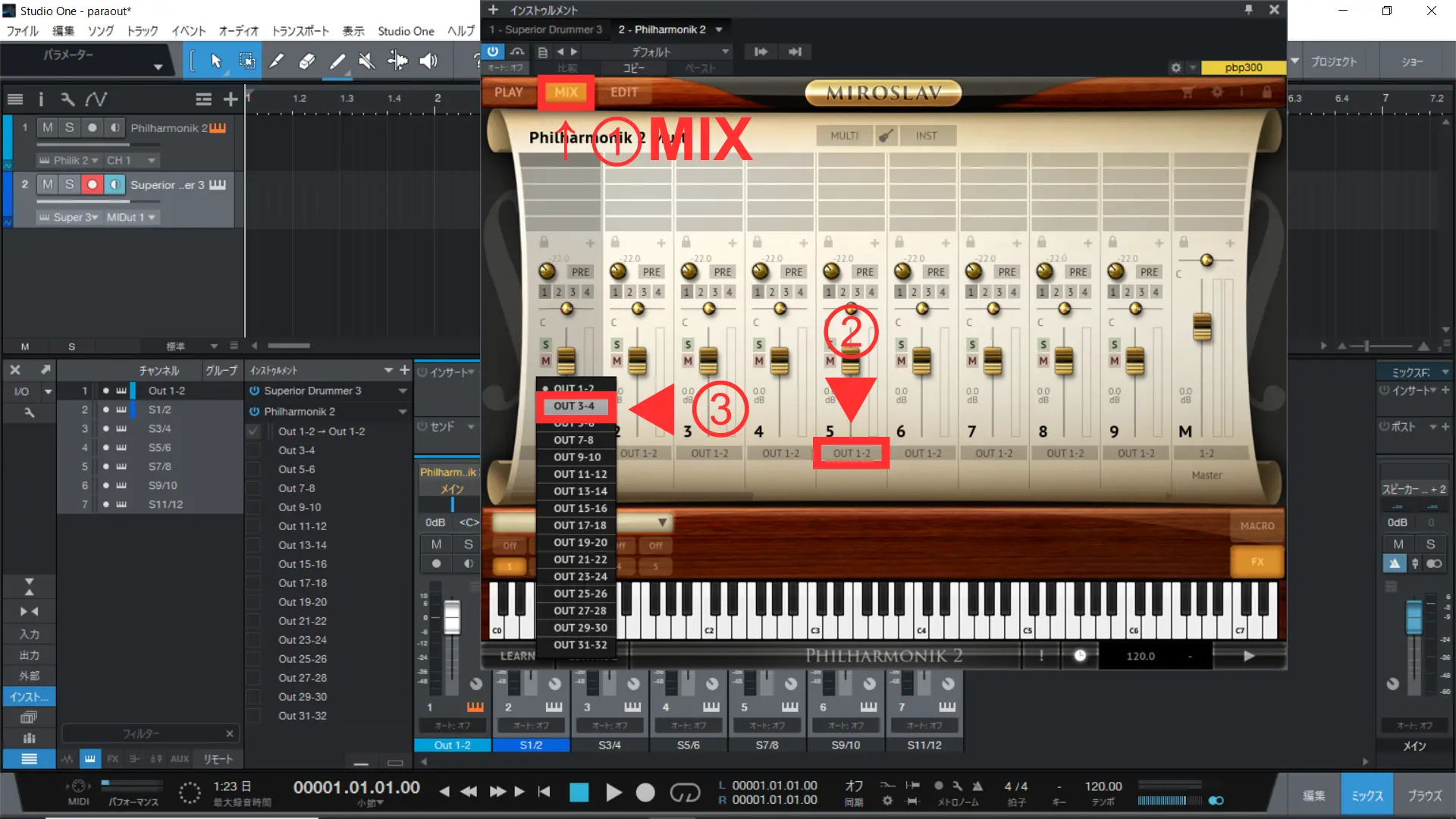Pin the instrument window
Viewport: 1456px width, 819px height.
1248,9
